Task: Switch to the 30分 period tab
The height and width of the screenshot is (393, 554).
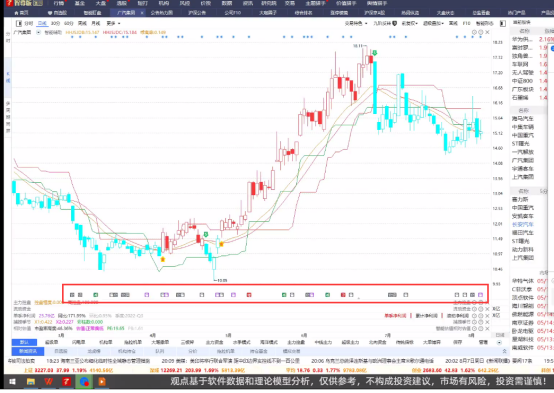Action: click(x=55, y=23)
